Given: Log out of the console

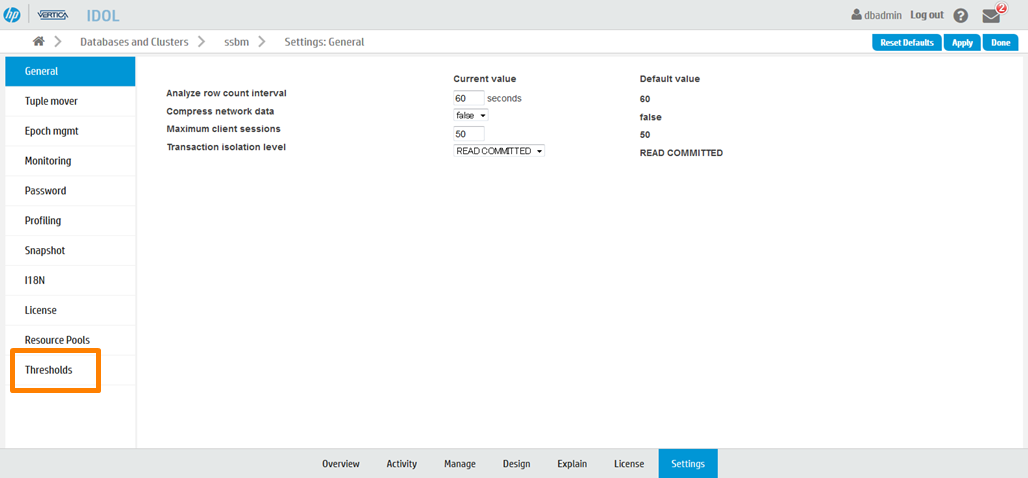Looking at the screenshot, I should [x=926, y=15].
